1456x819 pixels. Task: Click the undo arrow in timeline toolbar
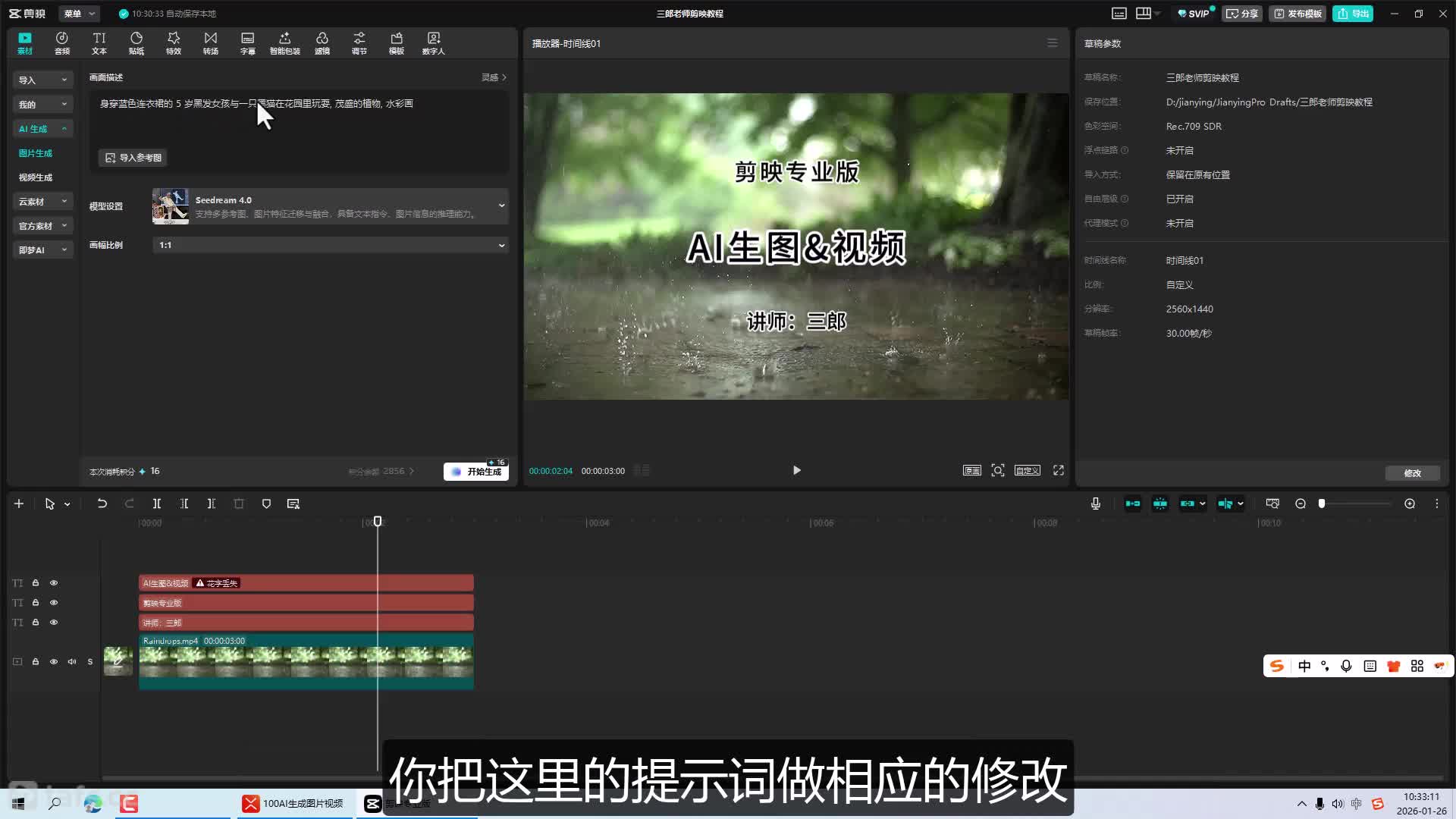click(102, 504)
